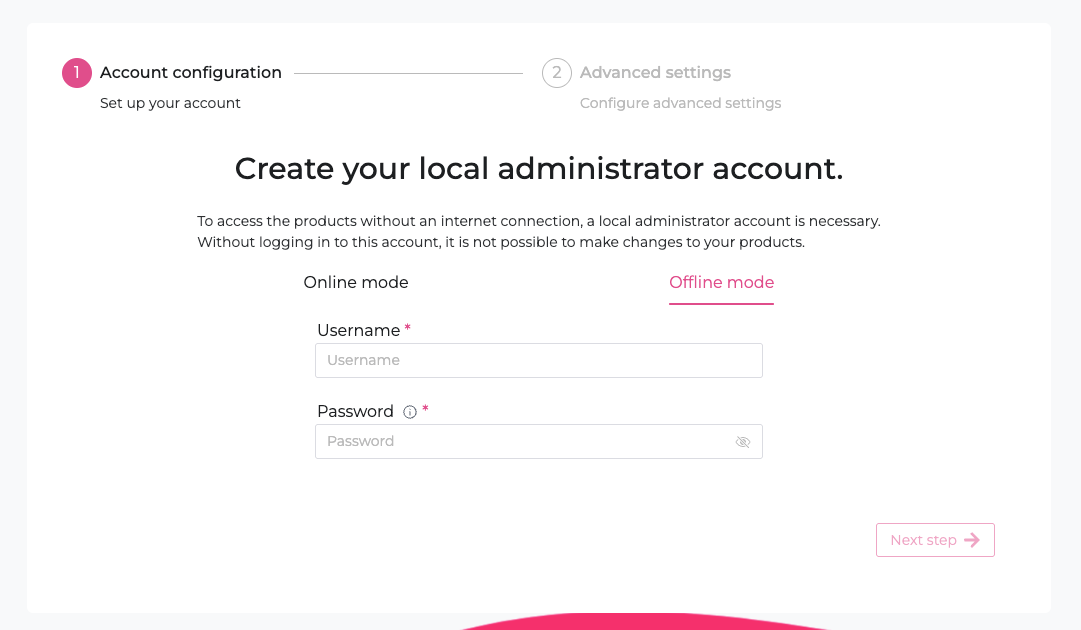Click the arrow icon in Next step

972,540
